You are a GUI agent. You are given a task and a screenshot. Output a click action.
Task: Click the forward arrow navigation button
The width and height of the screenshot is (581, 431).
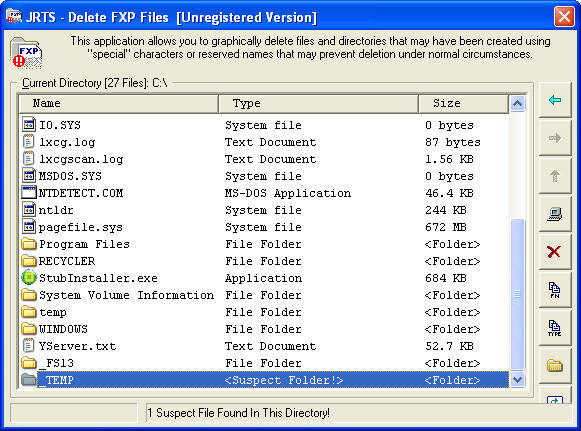pyautogui.click(x=555, y=138)
